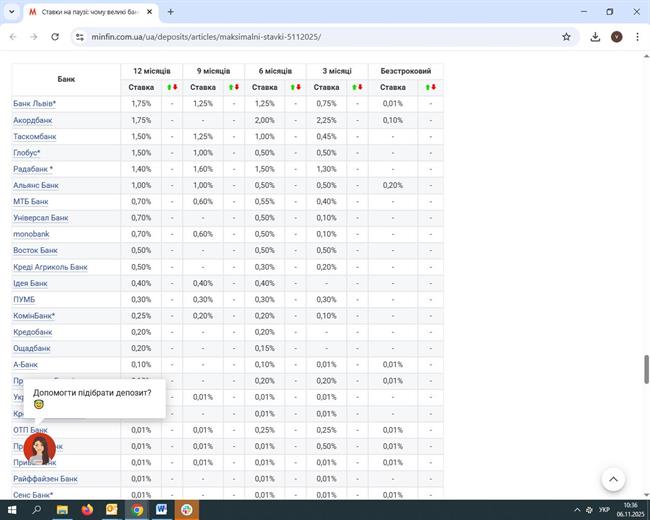The height and width of the screenshot is (520, 650).
Task: Close the minfin article tab
Action: (x=149, y=12)
